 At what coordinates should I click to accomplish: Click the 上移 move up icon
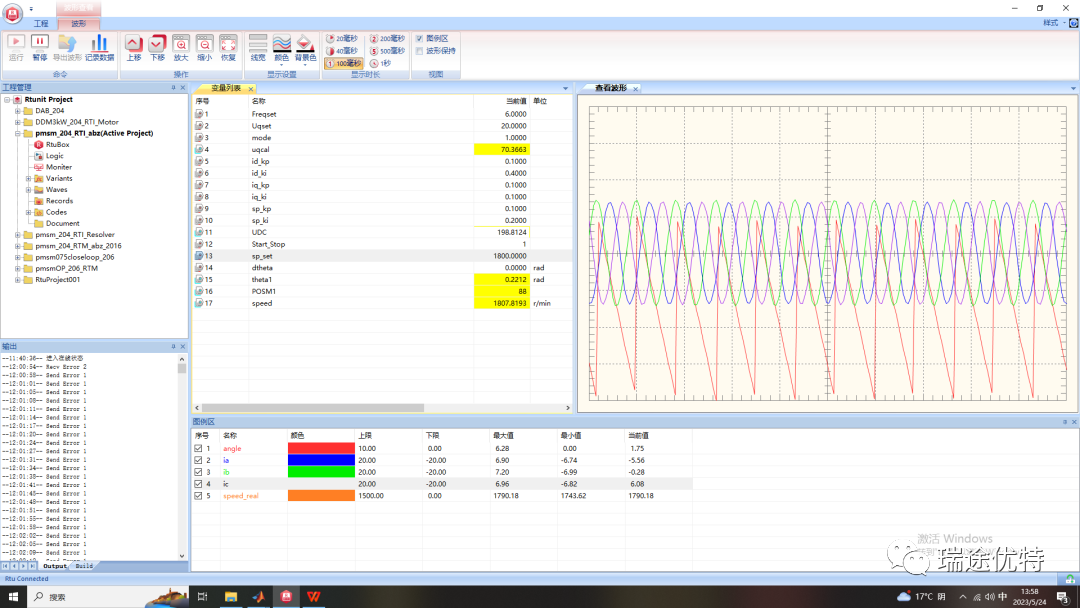[x=134, y=43]
